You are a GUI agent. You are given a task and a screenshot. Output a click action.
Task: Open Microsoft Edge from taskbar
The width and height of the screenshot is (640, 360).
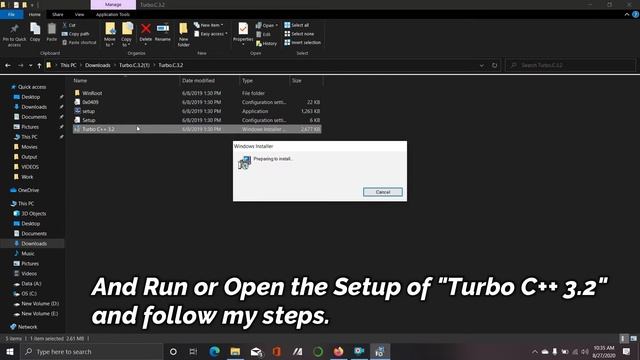pyautogui.click(x=214, y=351)
